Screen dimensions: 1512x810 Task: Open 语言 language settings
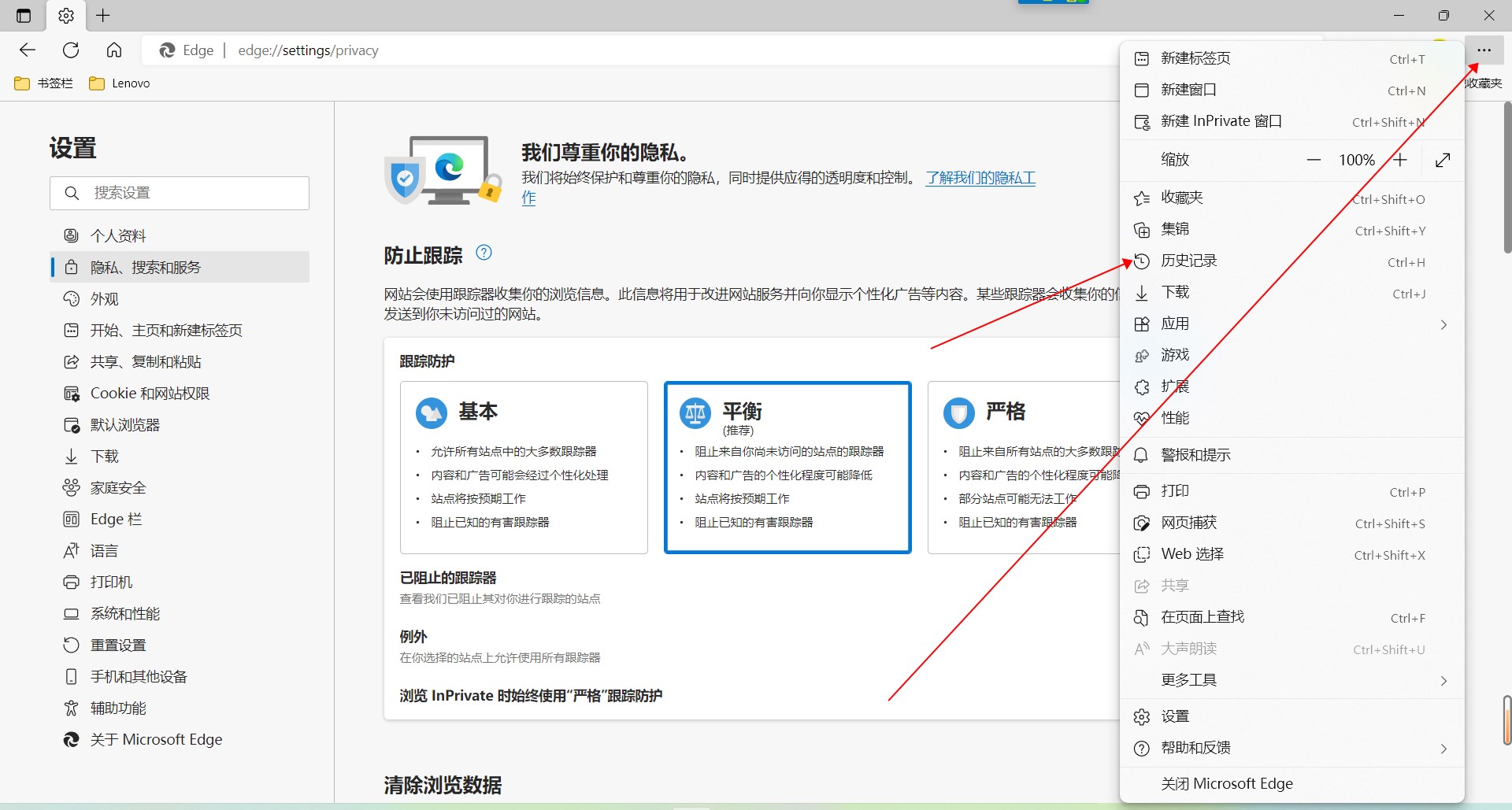pos(180,550)
